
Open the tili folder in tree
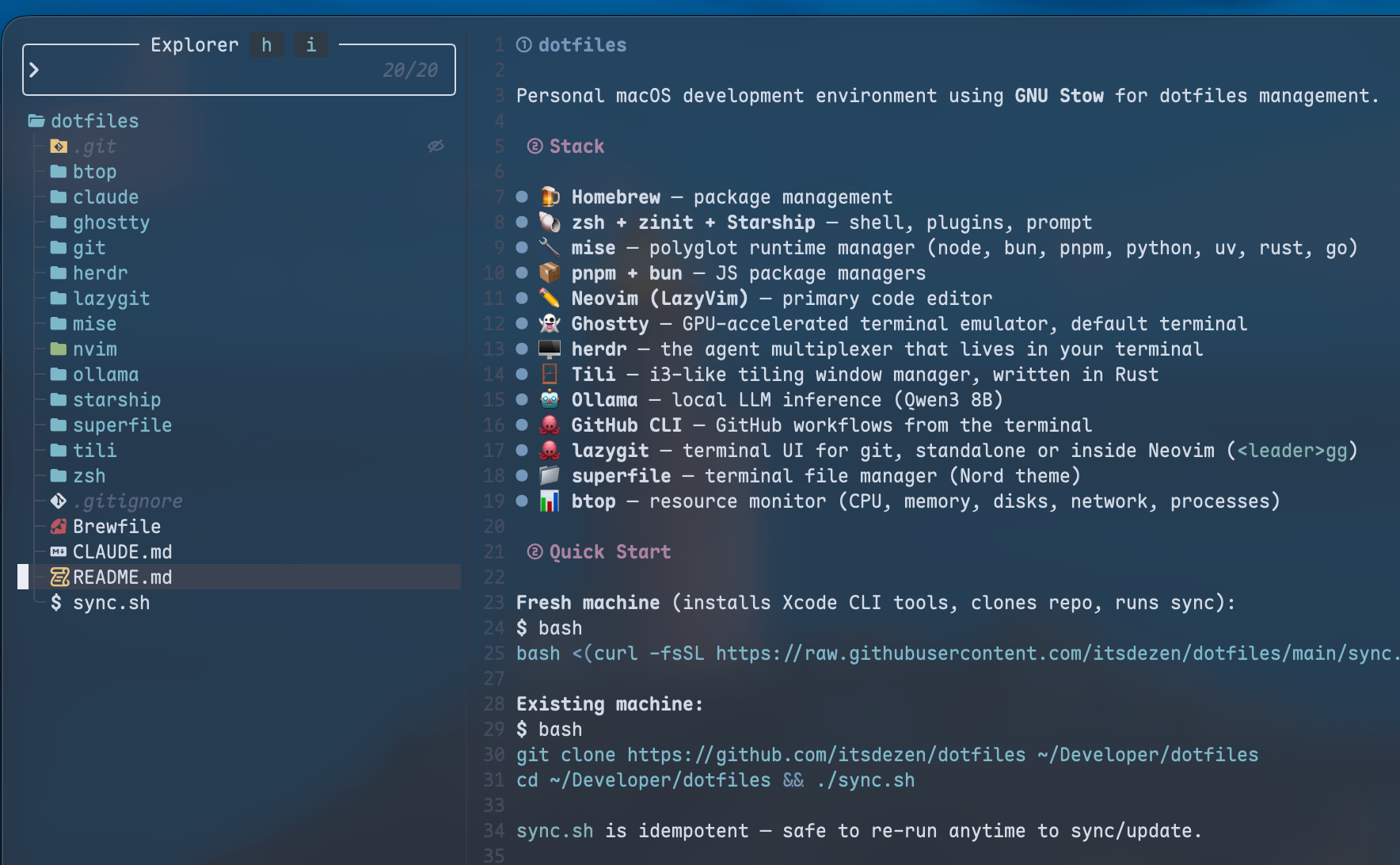[x=95, y=451]
